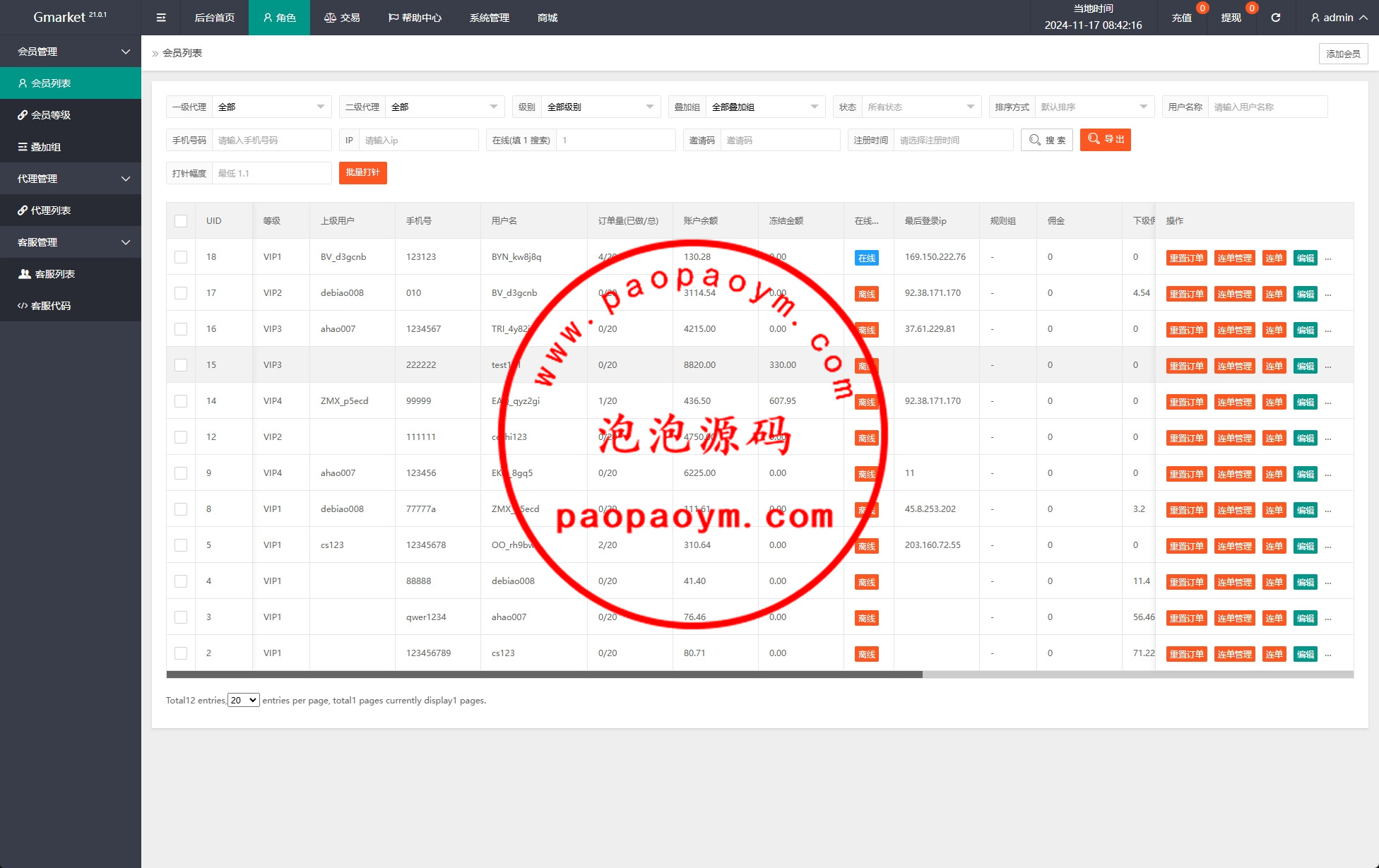Screen dimensions: 1379x868
Task: Open 会员等级 in the sidebar
Action: (x=71, y=115)
